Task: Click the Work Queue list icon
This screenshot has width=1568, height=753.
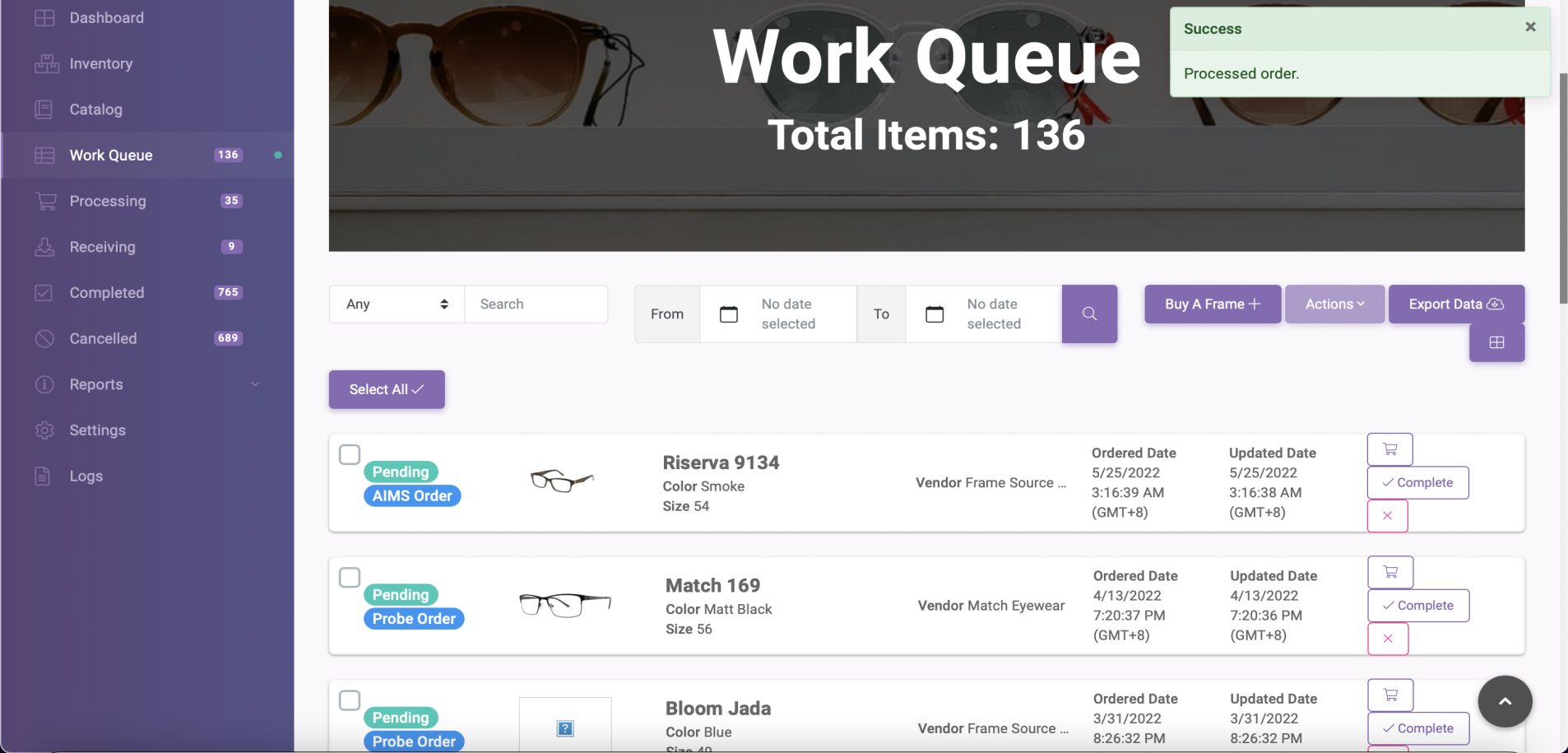Action: pos(44,155)
